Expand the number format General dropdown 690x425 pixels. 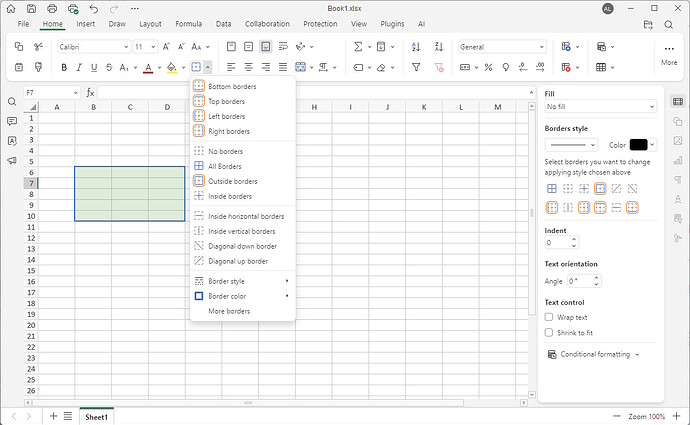tap(502, 46)
